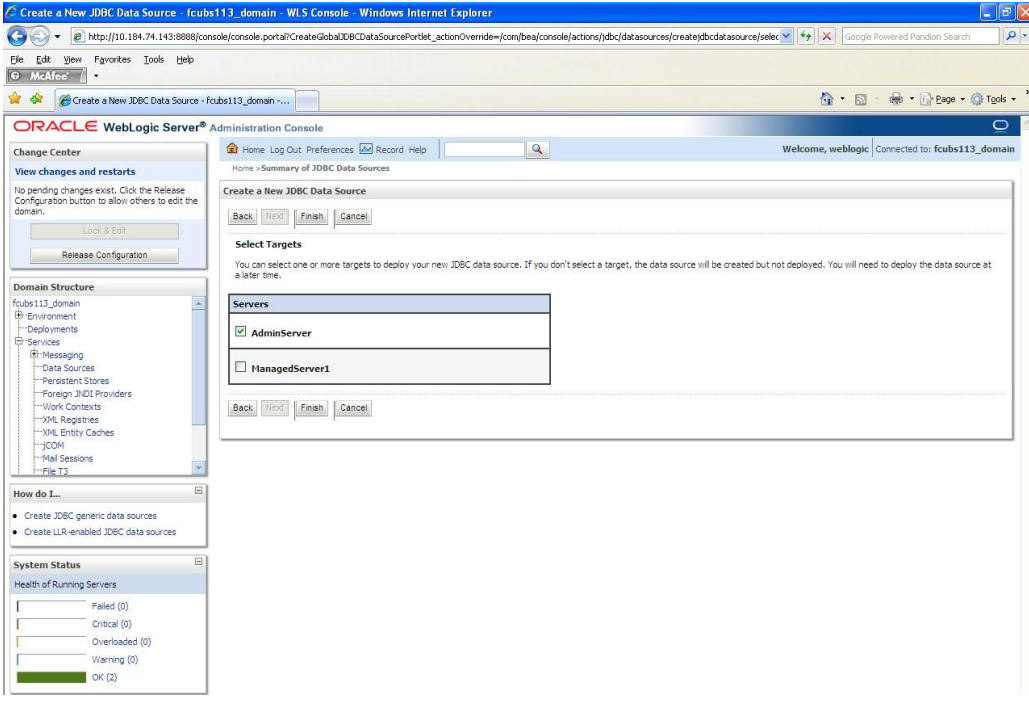The width and height of the screenshot is (1029, 703).
Task: Select fcubs113_domain in Domain Structure
Action: click(x=46, y=303)
